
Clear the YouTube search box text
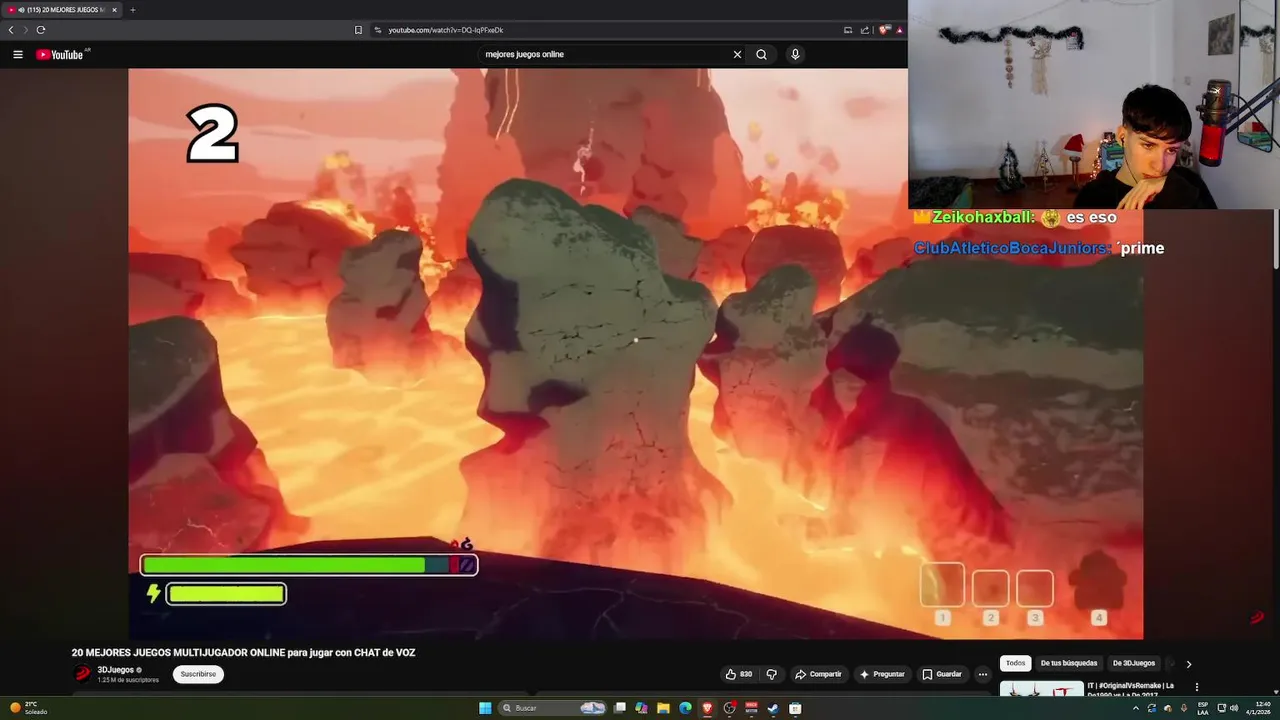point(737,54)
